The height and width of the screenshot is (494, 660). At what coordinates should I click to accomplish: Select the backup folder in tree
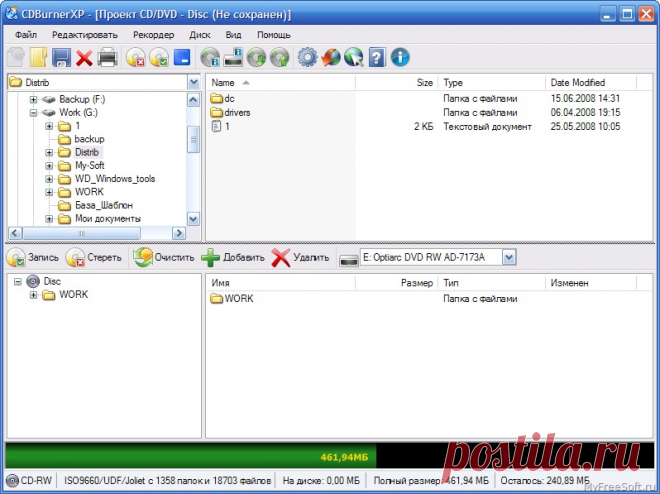89,139
